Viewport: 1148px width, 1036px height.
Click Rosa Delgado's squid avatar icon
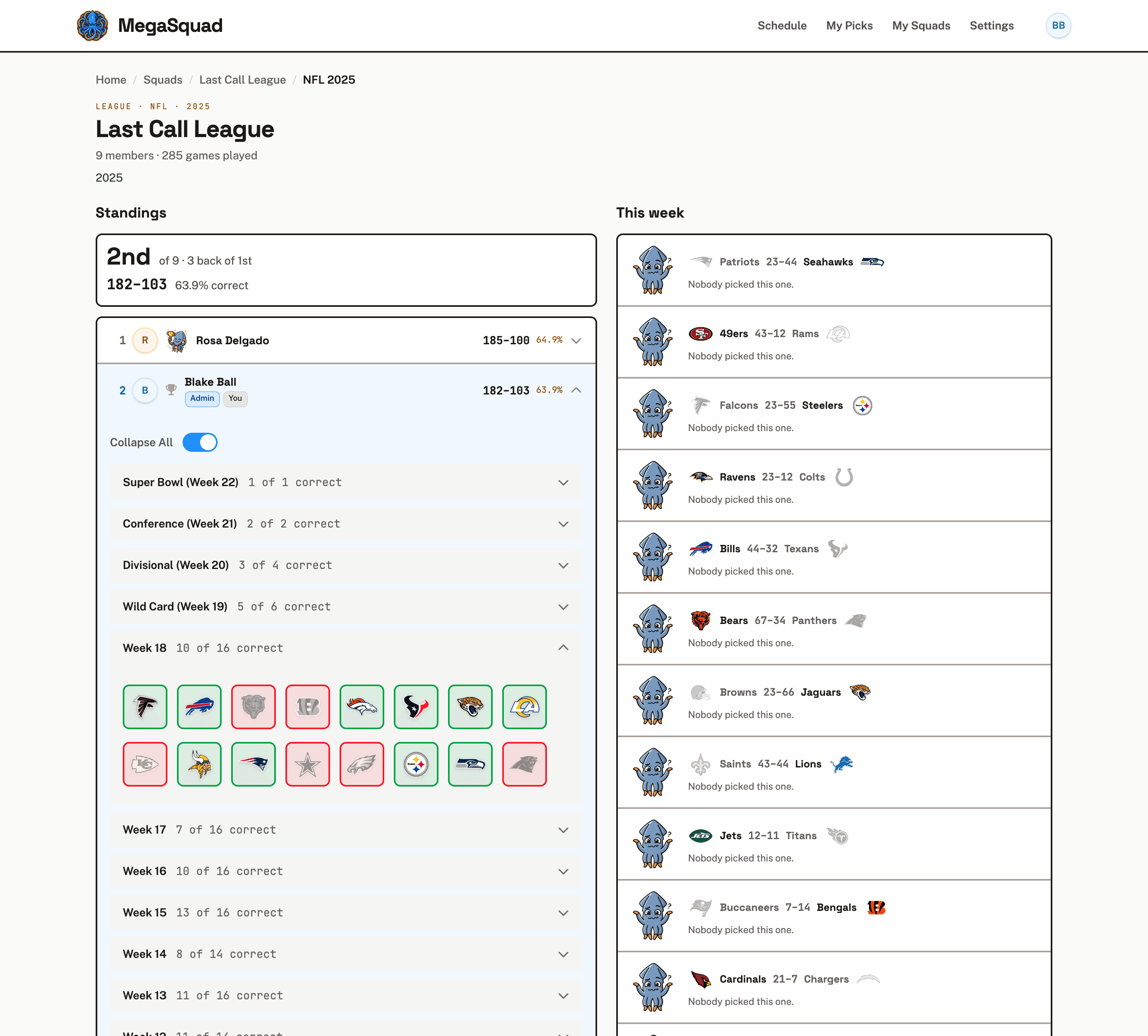click(x=177, y=340)
